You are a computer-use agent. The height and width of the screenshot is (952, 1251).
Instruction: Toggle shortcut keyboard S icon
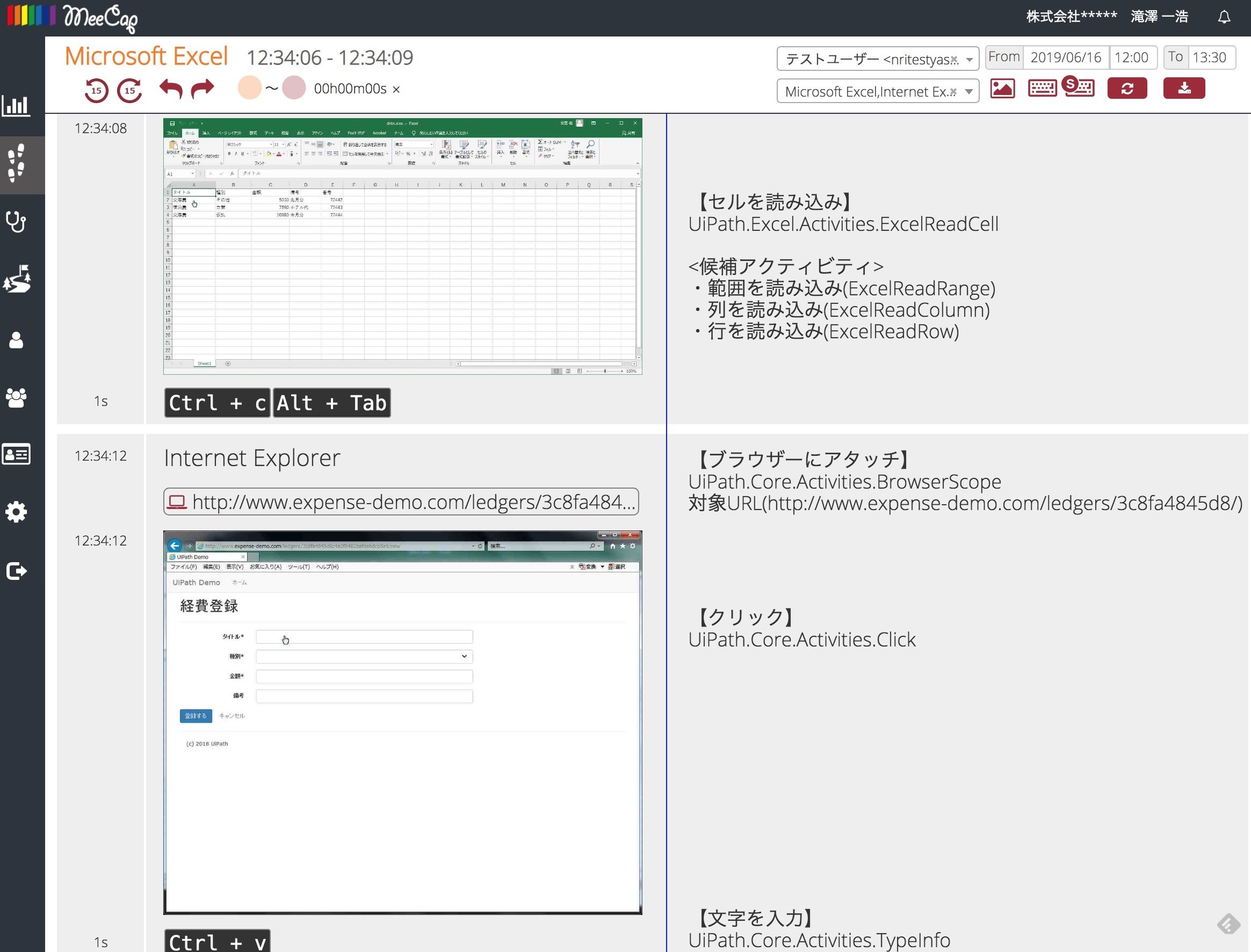(1078, 86)
